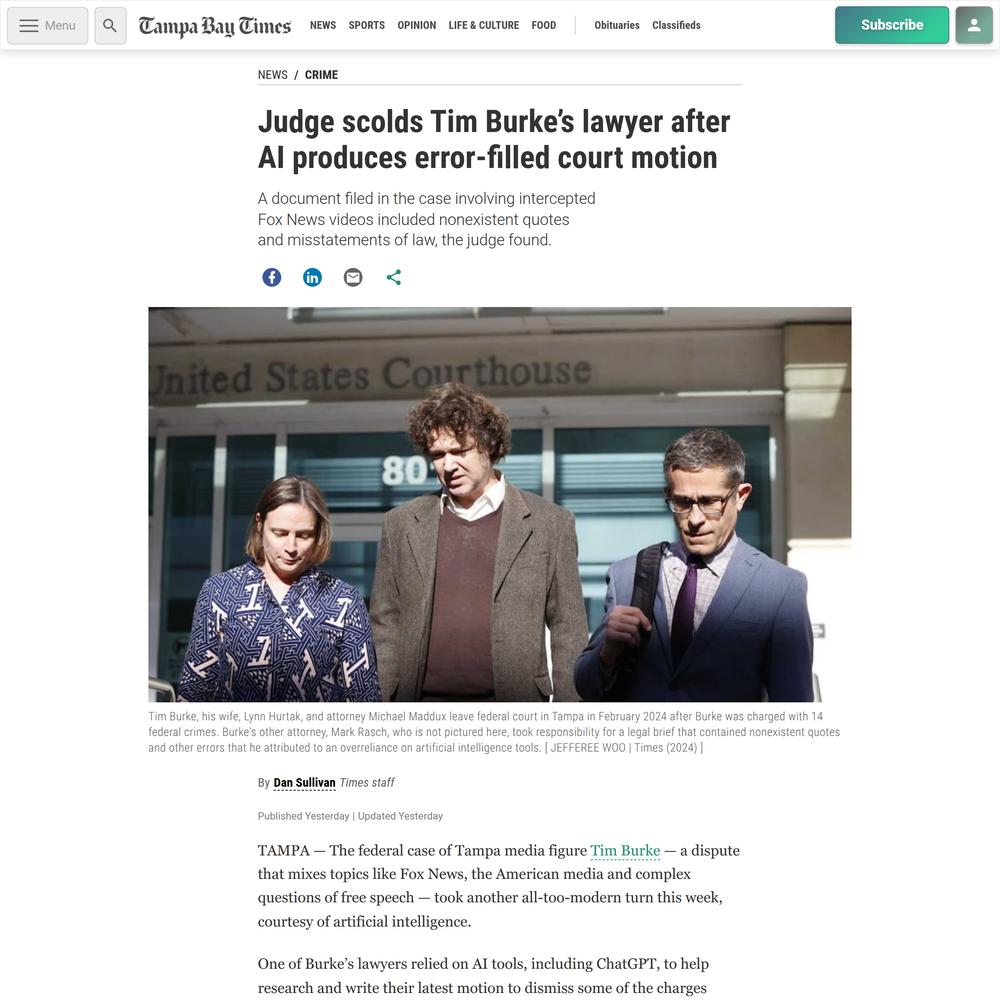Open the green share icon
1000x1000 pixels.
(394, 277)
